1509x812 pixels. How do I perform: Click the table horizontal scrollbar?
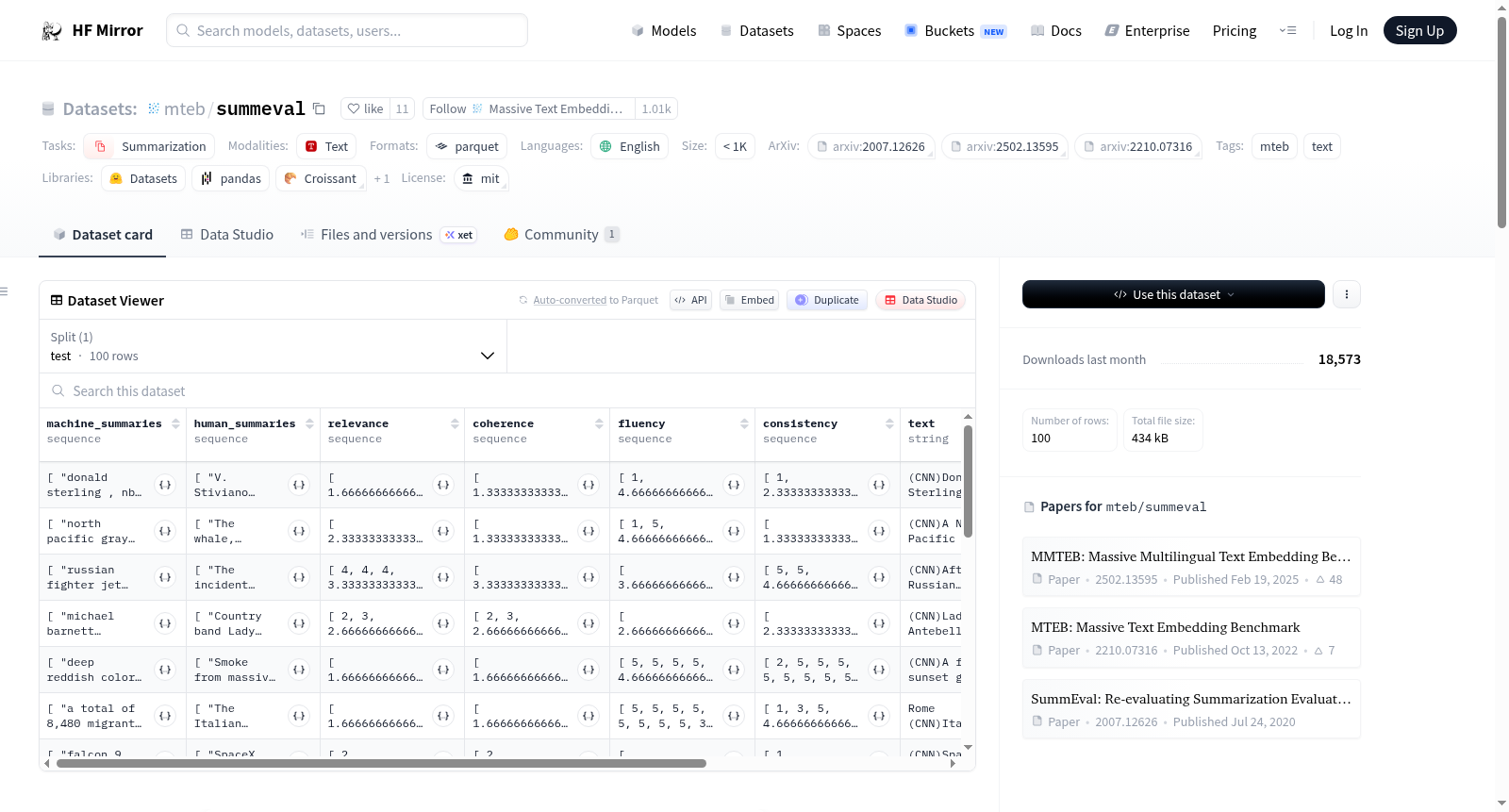coord(381,763)
